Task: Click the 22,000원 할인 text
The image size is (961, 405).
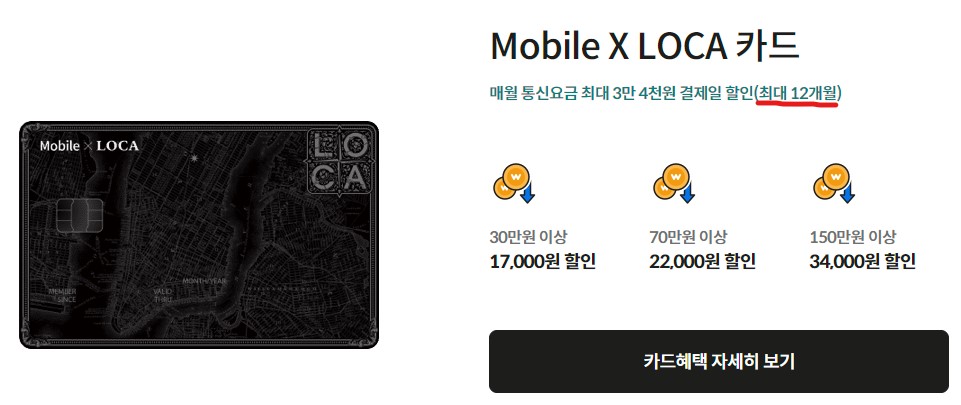Action: click(x=702, y=262)
